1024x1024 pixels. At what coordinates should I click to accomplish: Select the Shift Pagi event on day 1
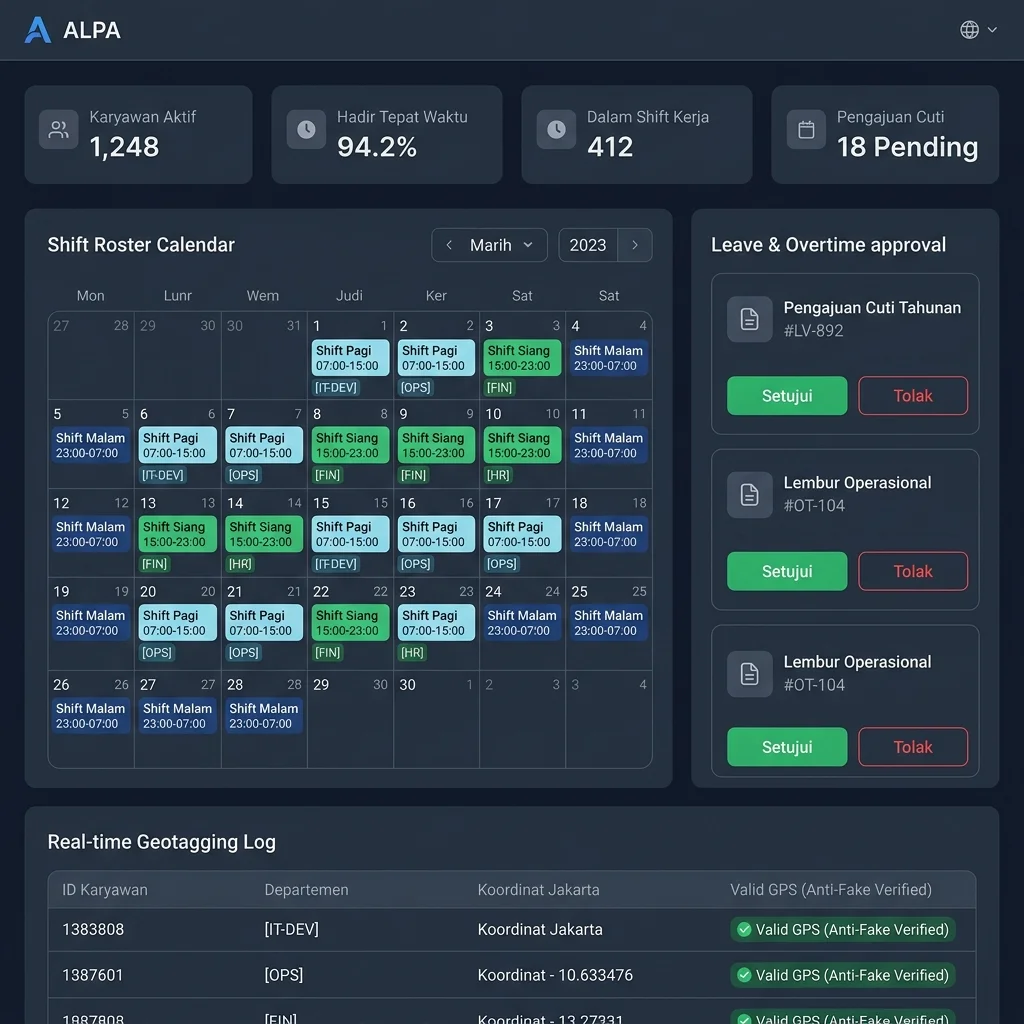350,358
